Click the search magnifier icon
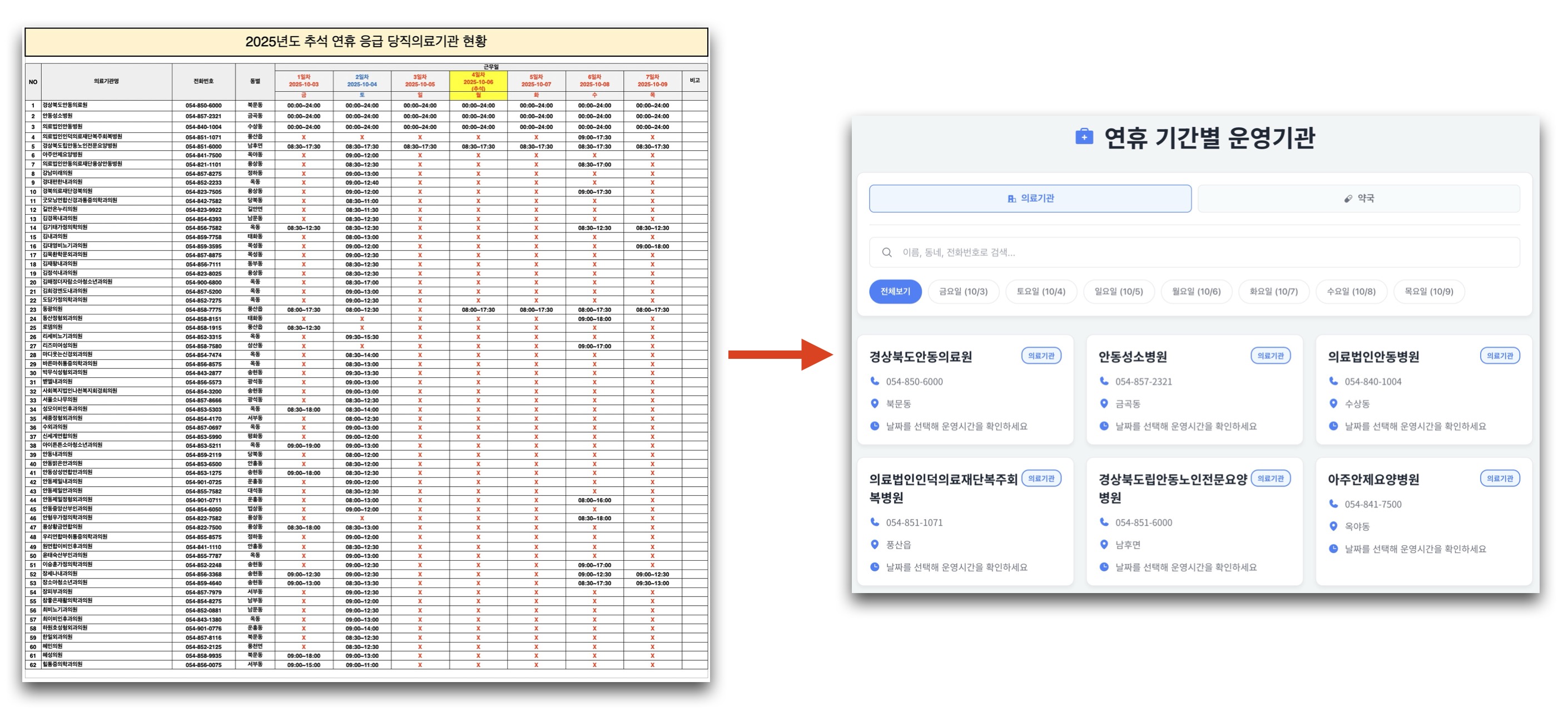The width and height of the screenshot is (1568, 711). coord(886,252)
